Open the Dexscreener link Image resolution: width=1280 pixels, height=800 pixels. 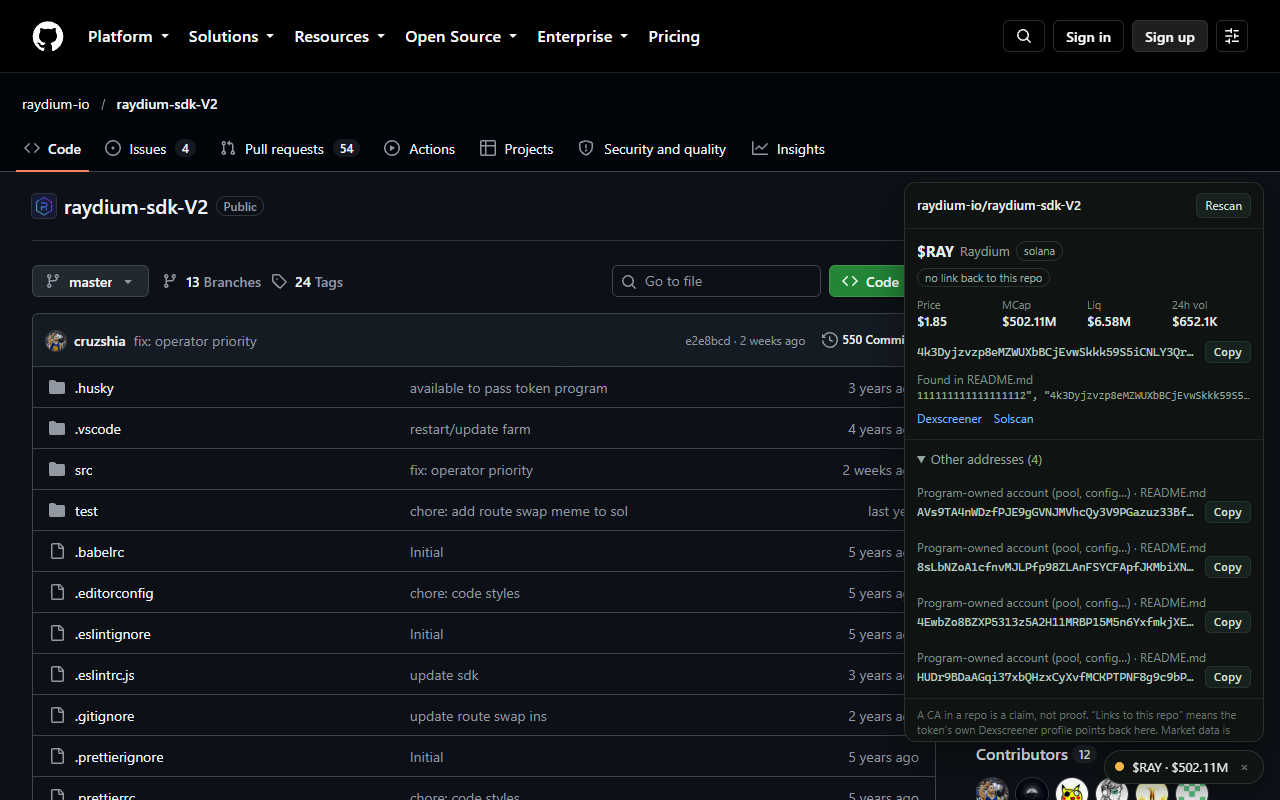pyautogui.click(x=949, y=419)
